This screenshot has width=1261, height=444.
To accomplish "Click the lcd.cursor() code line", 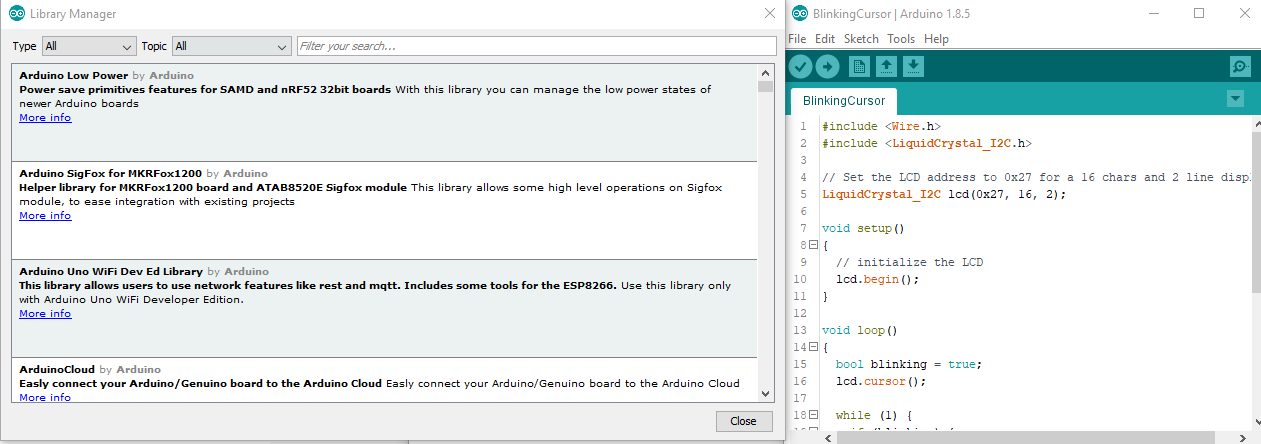I will point(881,381).
